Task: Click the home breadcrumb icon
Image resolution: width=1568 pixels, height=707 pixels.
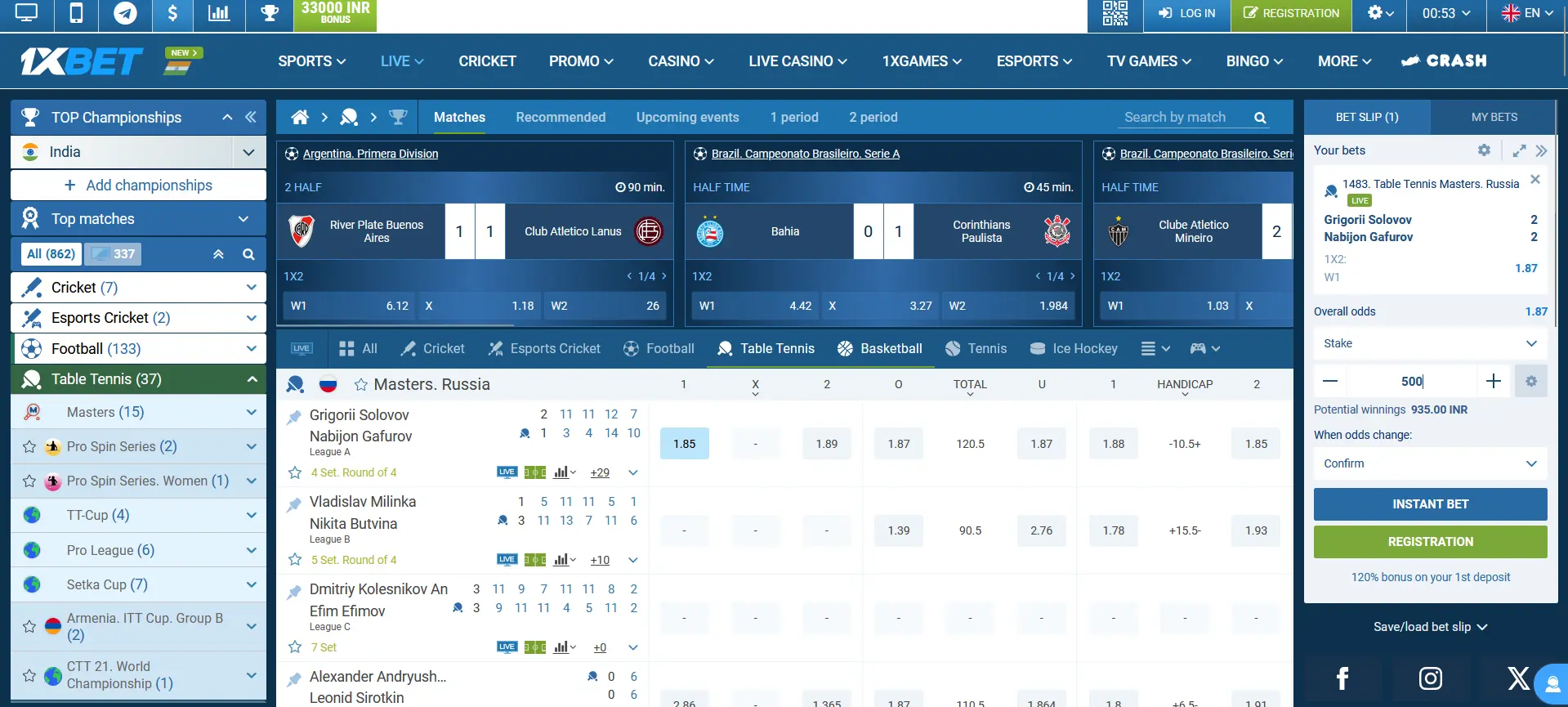Action: click(300, 118)
